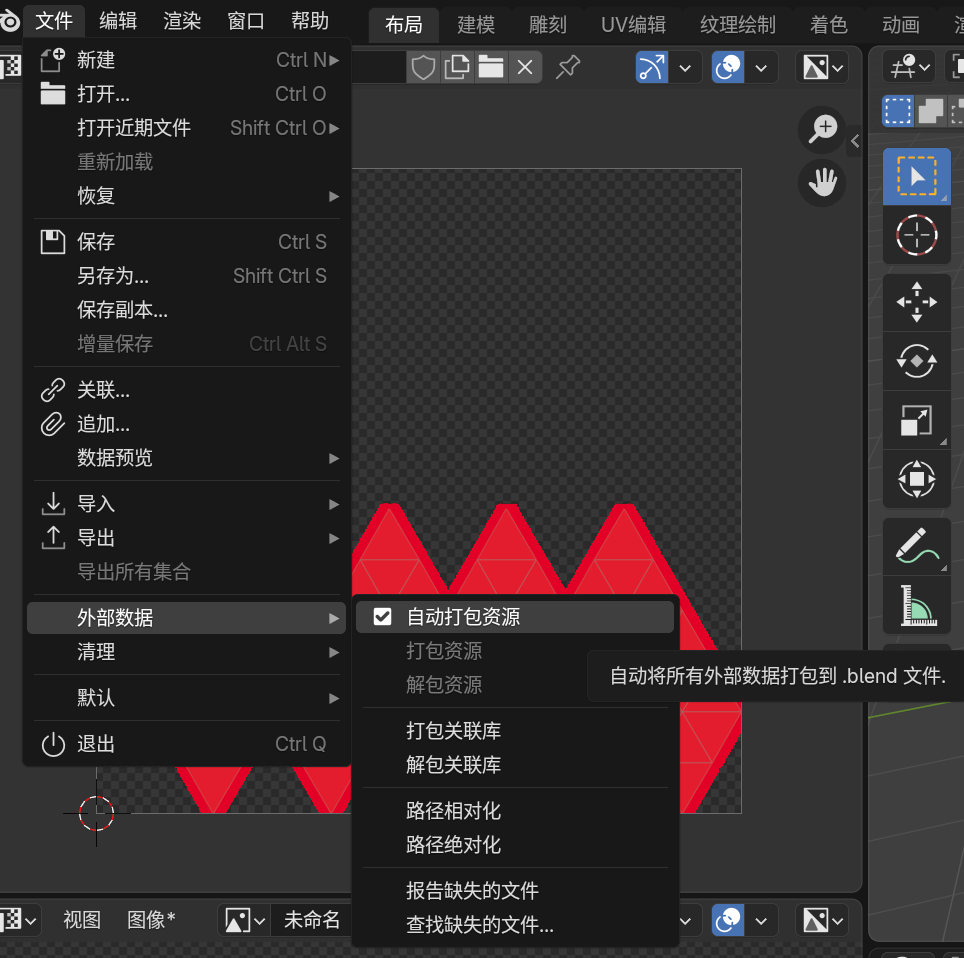Viewport: 964px width, 958px height.
Task: Click the fake user shield icon
Action: [x=423, y=67]
